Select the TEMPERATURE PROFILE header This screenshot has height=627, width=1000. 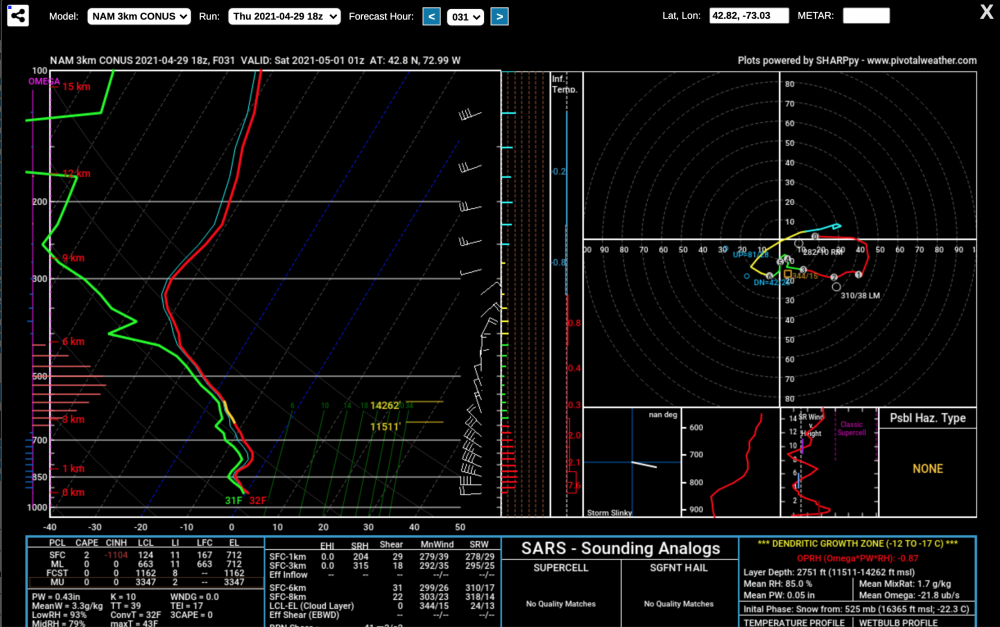790,621
